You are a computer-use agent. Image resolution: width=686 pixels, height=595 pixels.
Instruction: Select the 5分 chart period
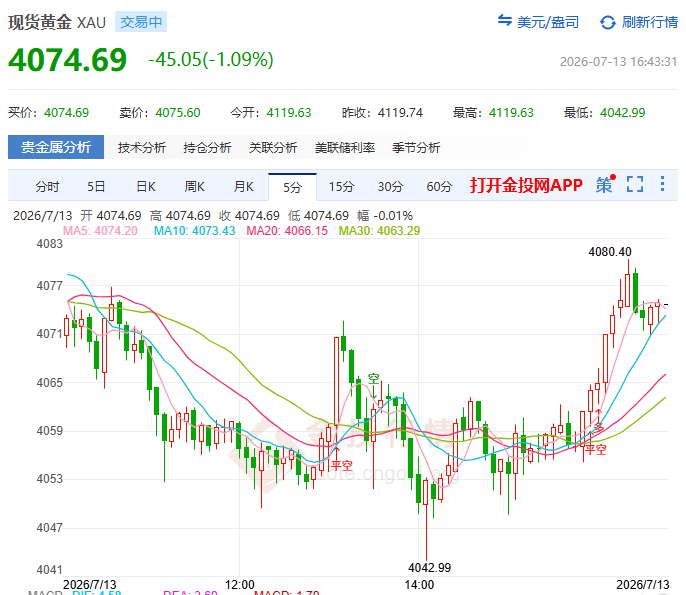click(x=292, y=187)
